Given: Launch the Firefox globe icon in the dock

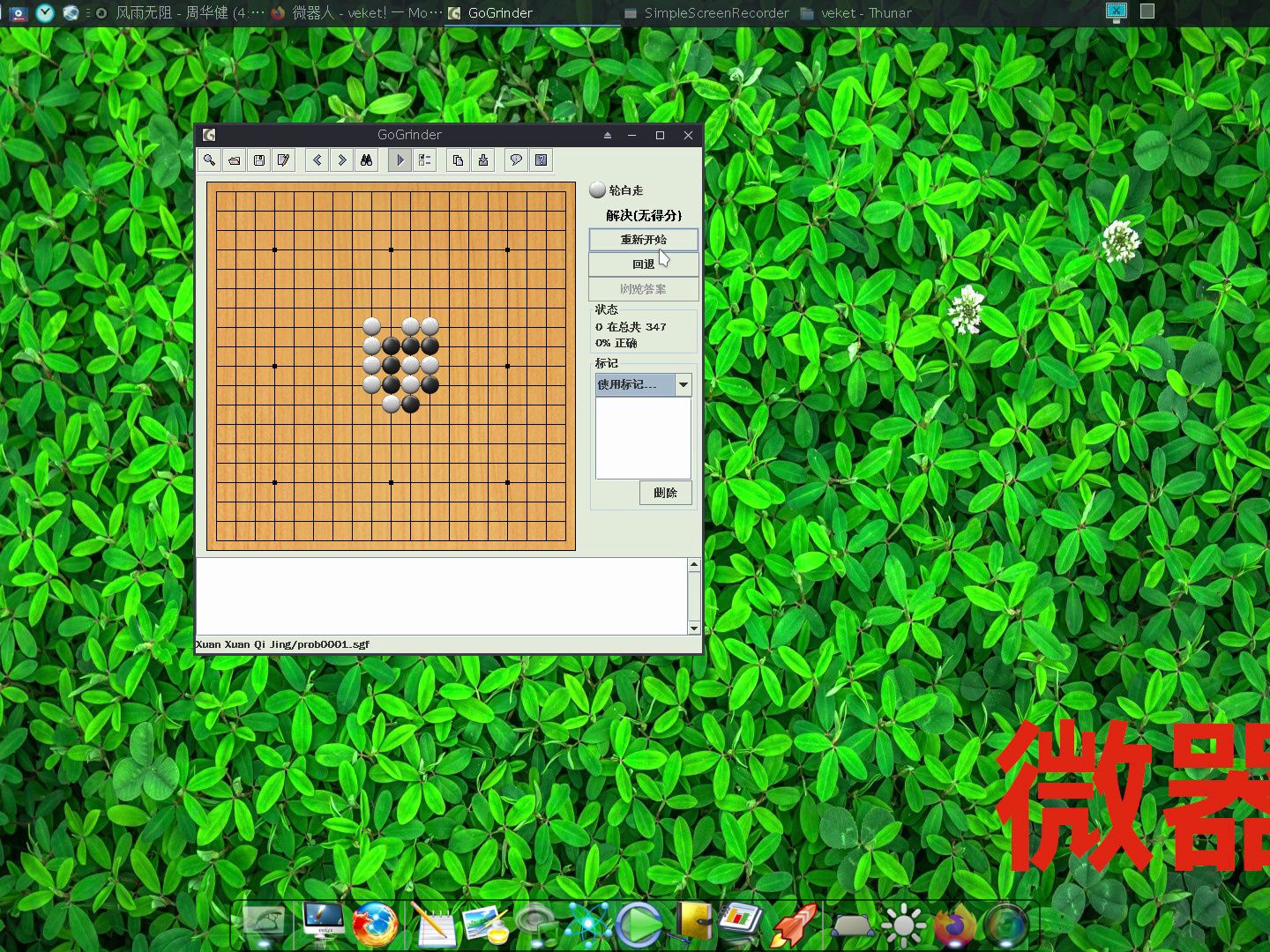Looking at the screenshot, I should [x=375, y=925].
